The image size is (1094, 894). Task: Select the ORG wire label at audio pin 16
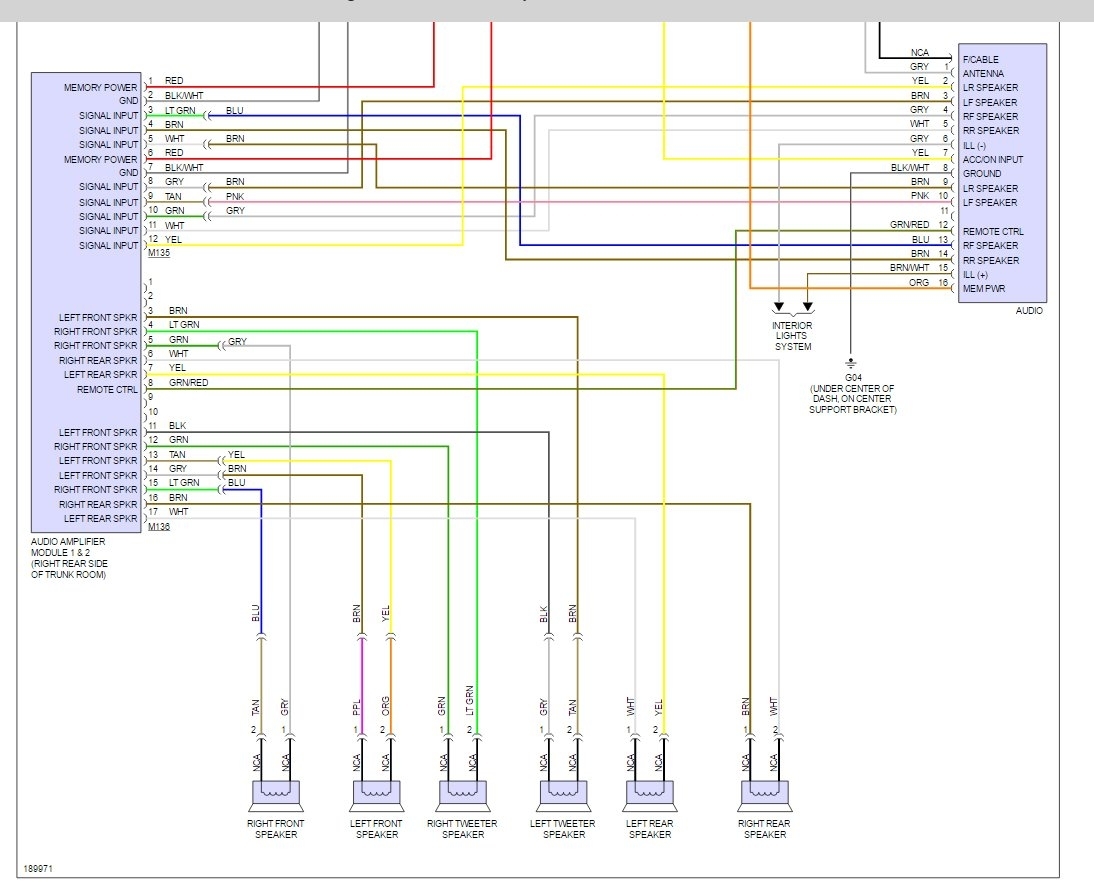click(919, 282)
